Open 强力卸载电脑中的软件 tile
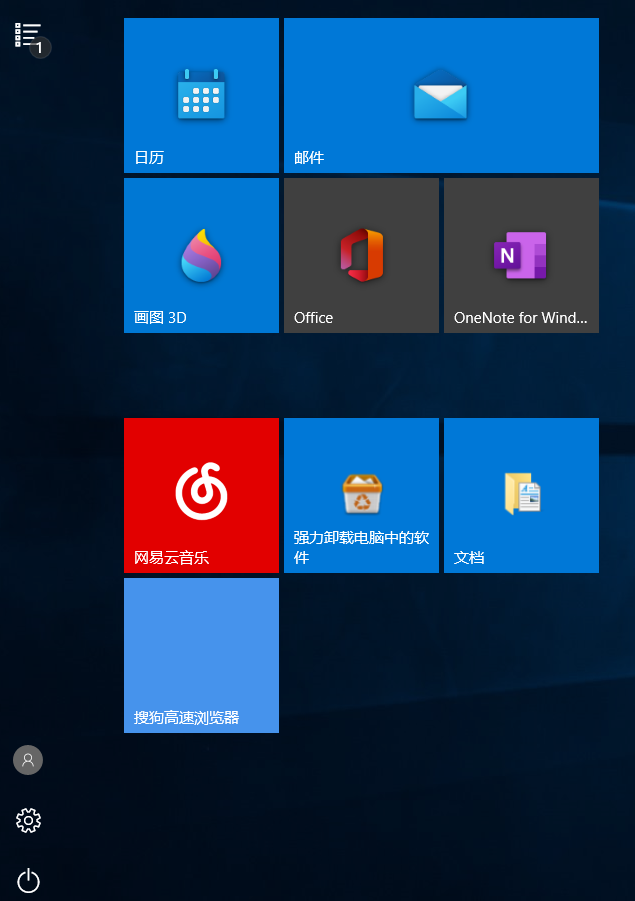 tap(361, 495)
